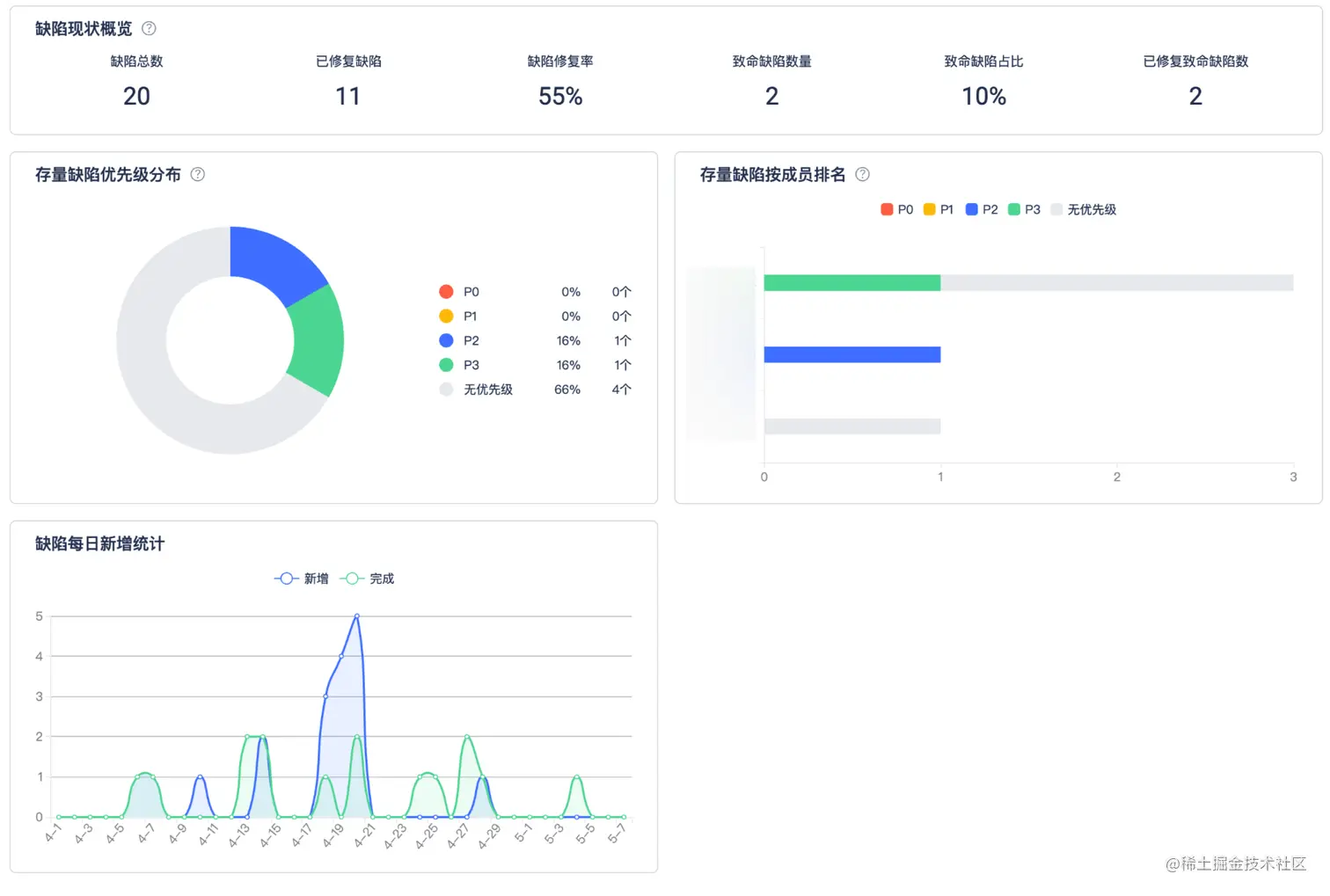The height and width of the screenshot is (896, 1330).
Task: Click the 缺陷总数 value 20
Action: [136, 96]
